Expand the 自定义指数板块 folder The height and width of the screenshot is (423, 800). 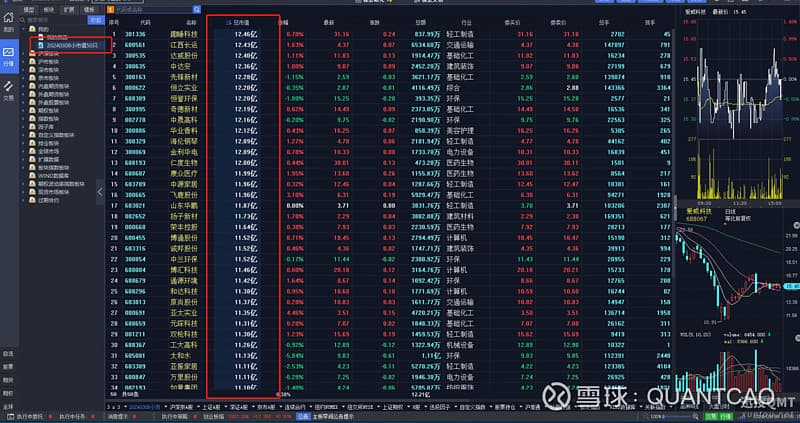click(24, 135)
